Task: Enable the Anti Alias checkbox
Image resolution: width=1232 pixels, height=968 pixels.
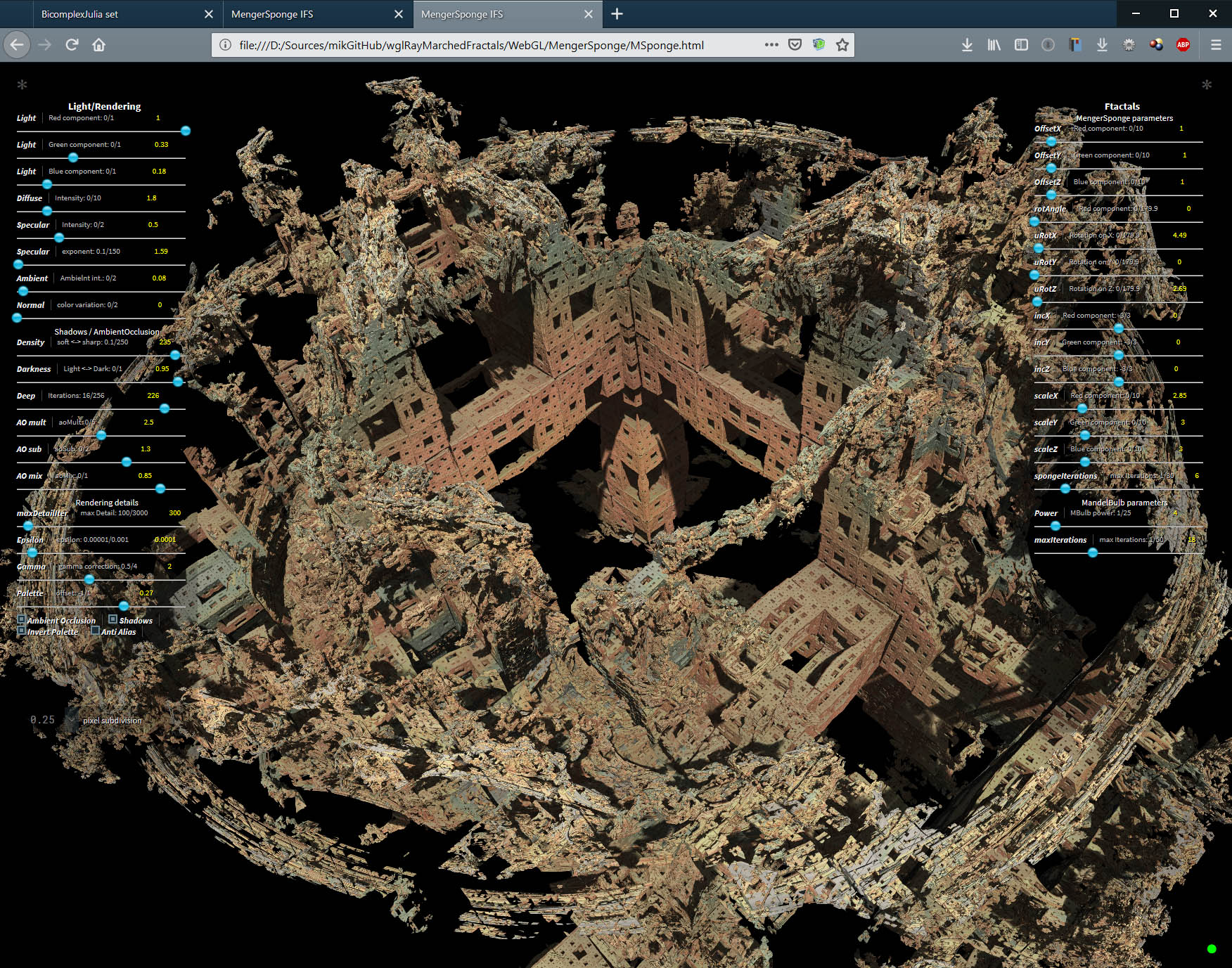Action: (95, 631)
